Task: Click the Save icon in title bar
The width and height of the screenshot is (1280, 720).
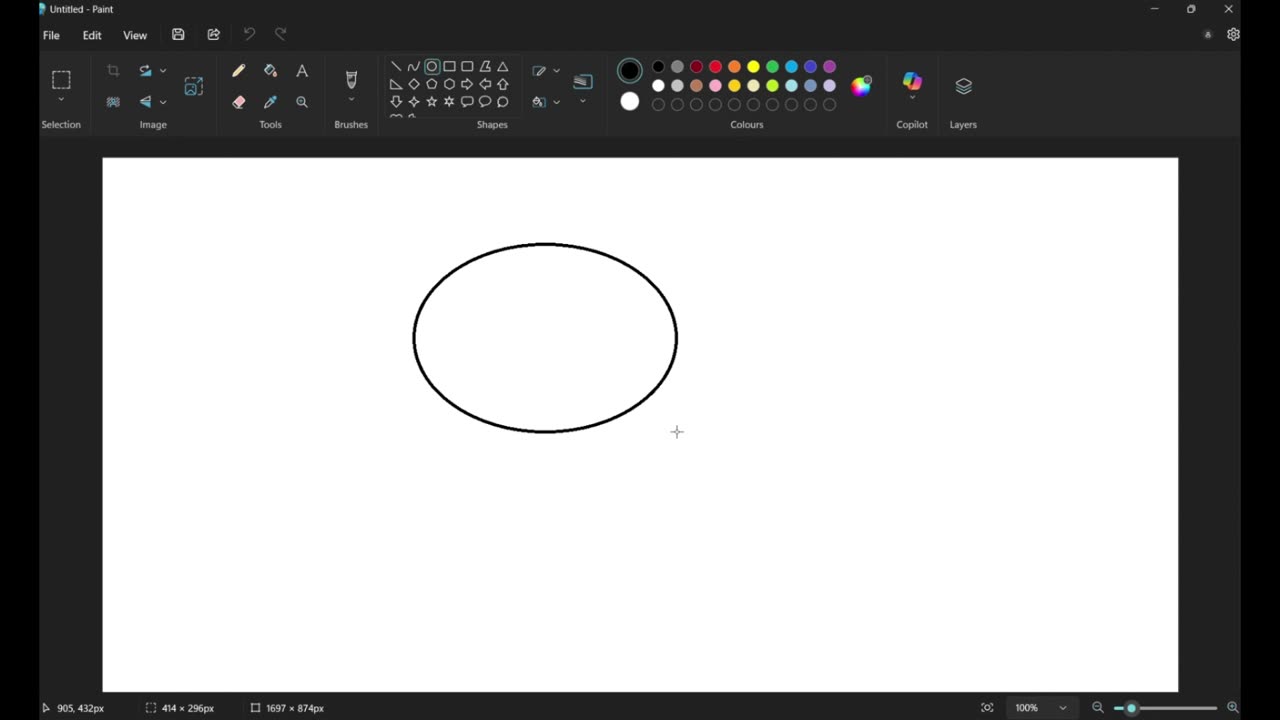Action: [178, 35]
